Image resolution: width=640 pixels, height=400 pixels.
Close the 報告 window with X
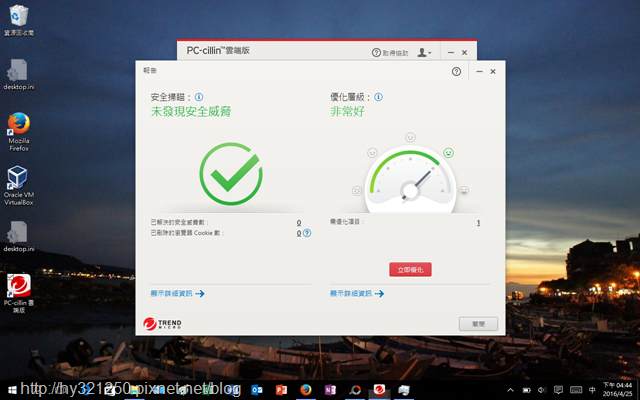[493, 71]
